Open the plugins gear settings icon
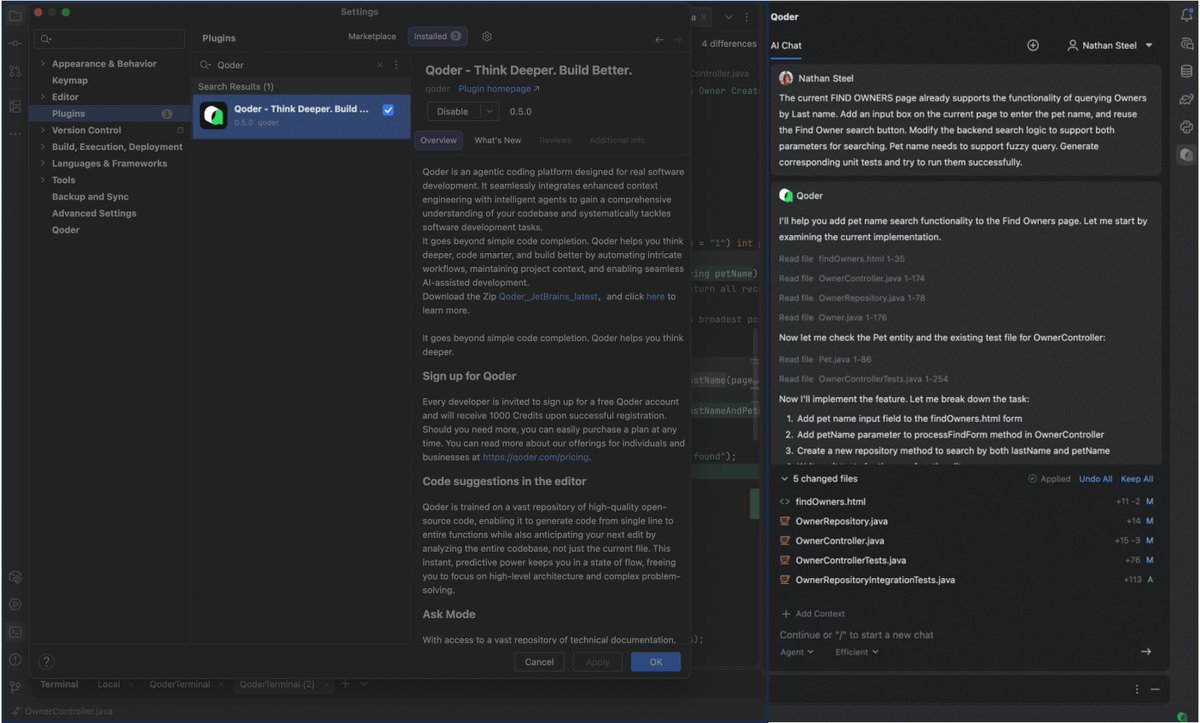This screenshot has width=1200, height=723. (x=487, y=36)
